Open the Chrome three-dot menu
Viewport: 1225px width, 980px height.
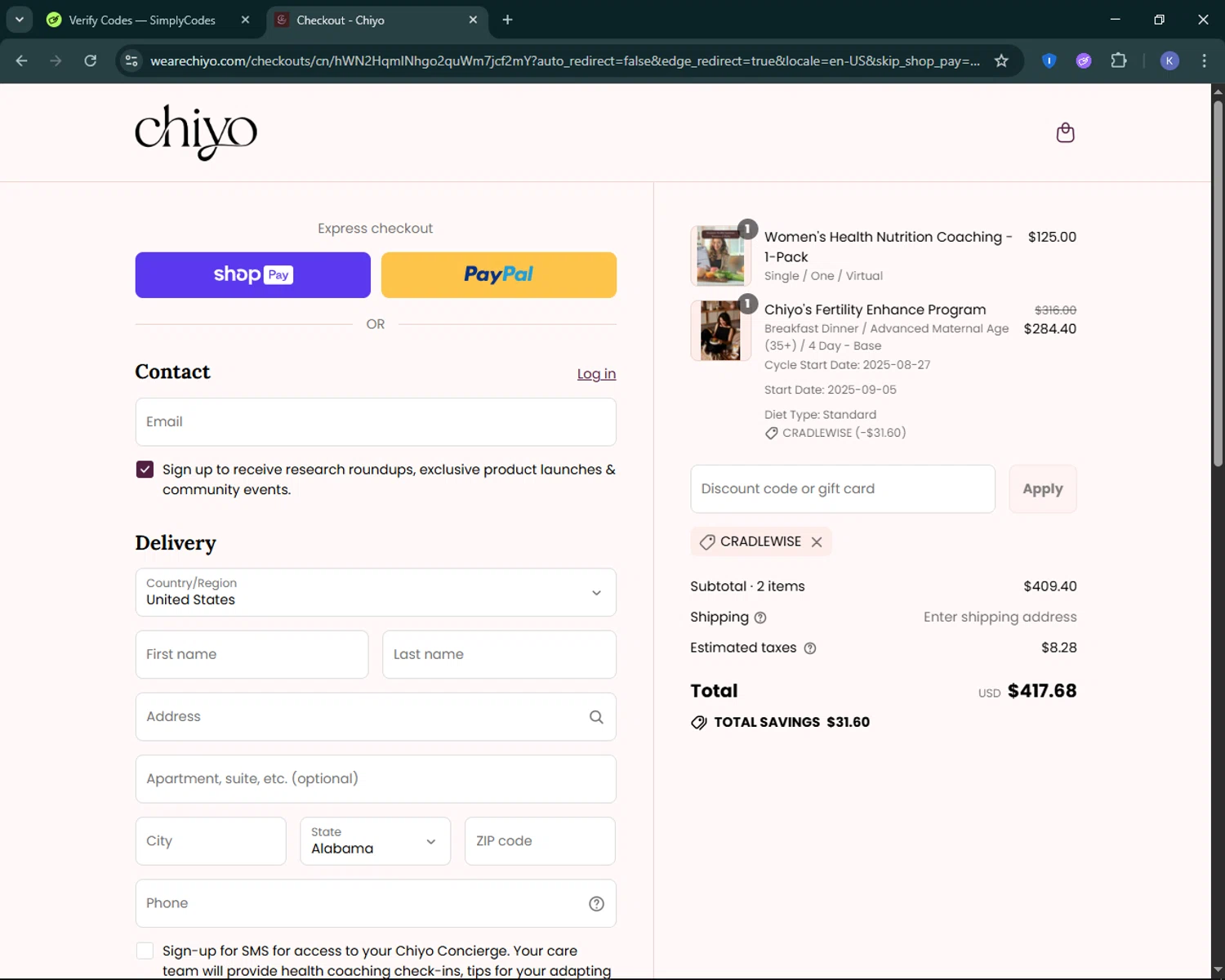tap(1204, 60)
